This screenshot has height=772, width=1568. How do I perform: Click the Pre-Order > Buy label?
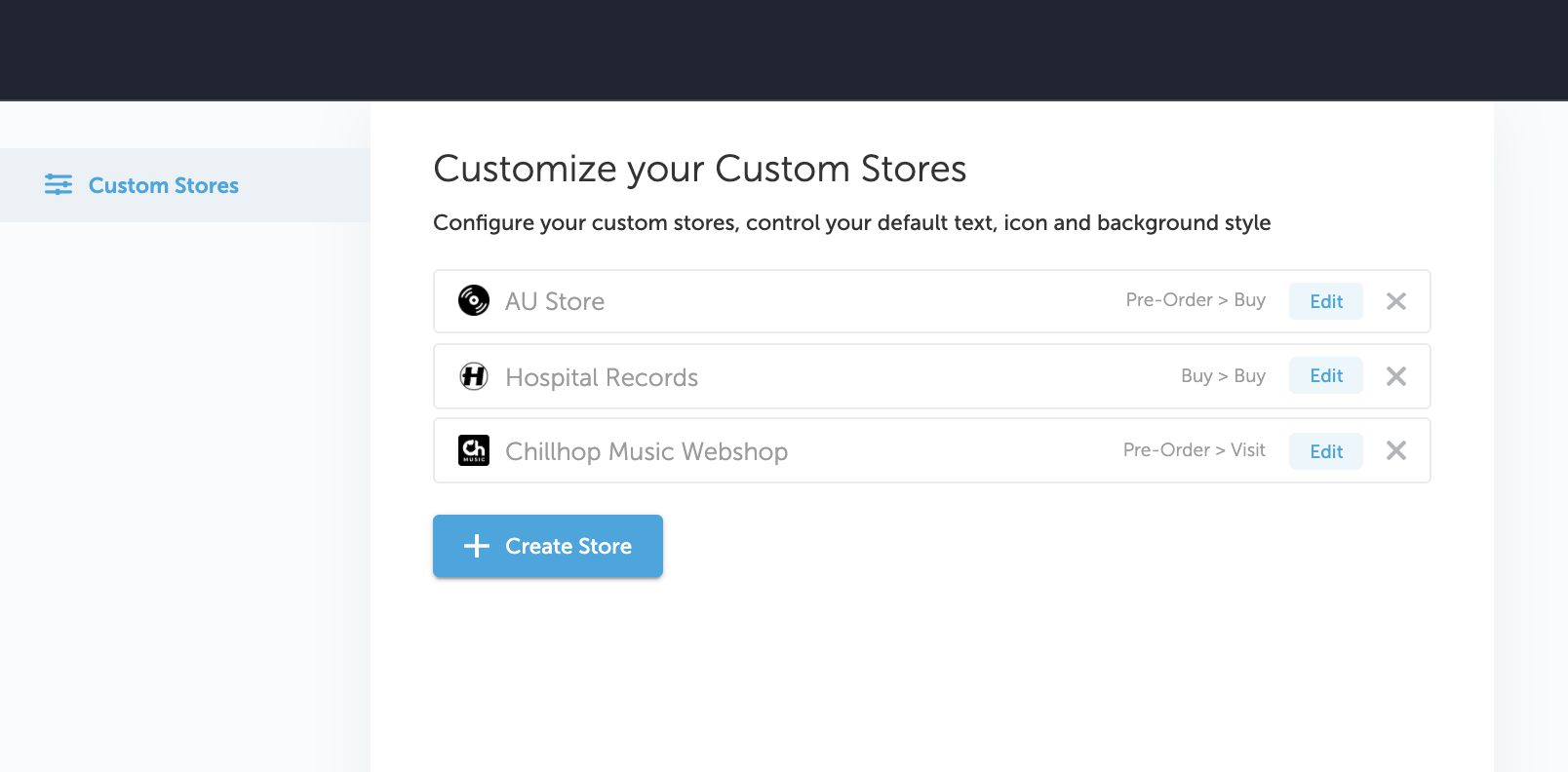coord(1196,300)
